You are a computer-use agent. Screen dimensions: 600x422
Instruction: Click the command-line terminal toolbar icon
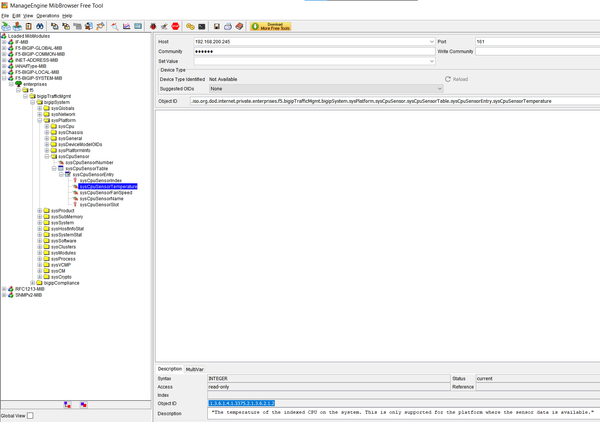coord(202,26)
